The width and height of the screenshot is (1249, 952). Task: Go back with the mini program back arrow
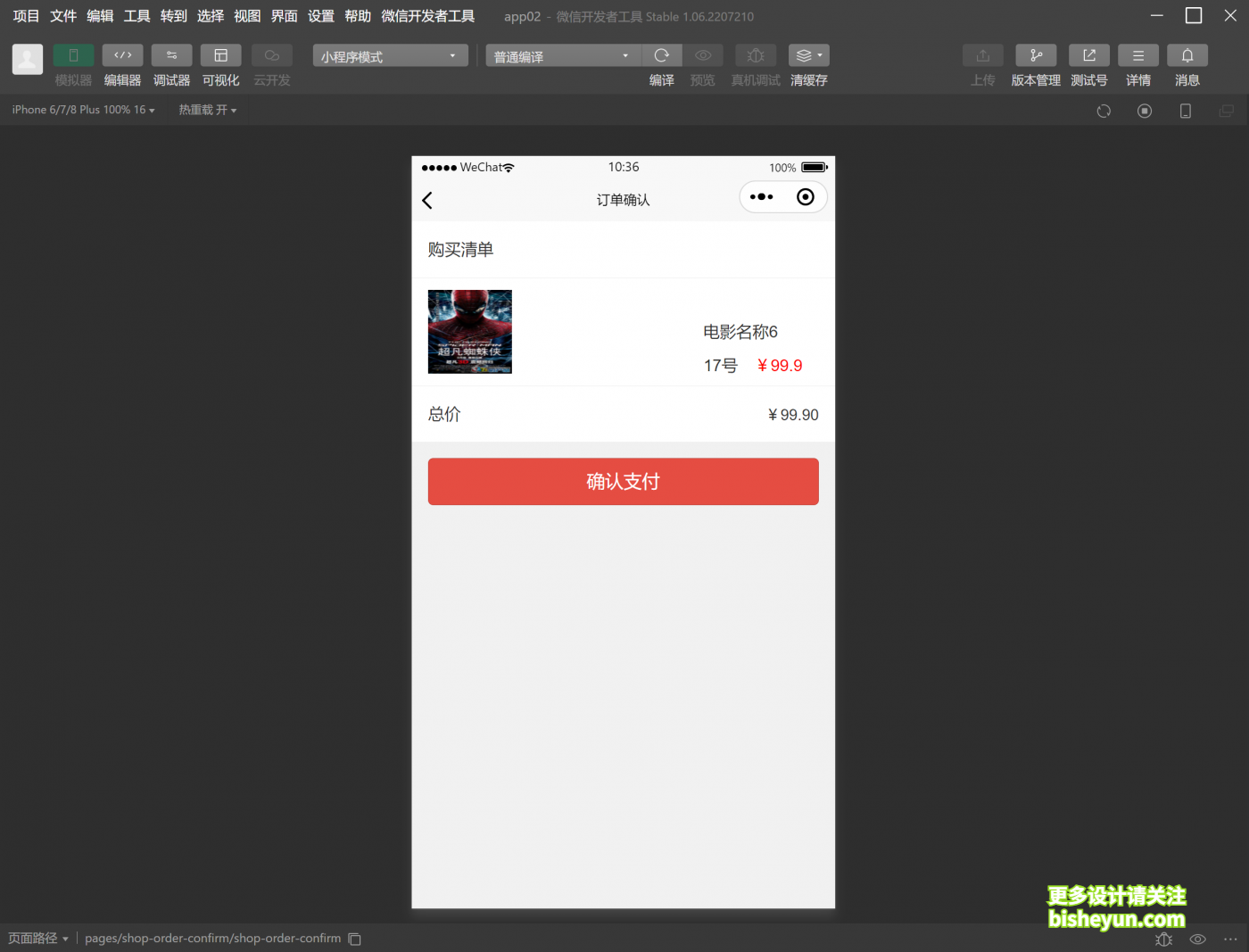pos(427,200)
